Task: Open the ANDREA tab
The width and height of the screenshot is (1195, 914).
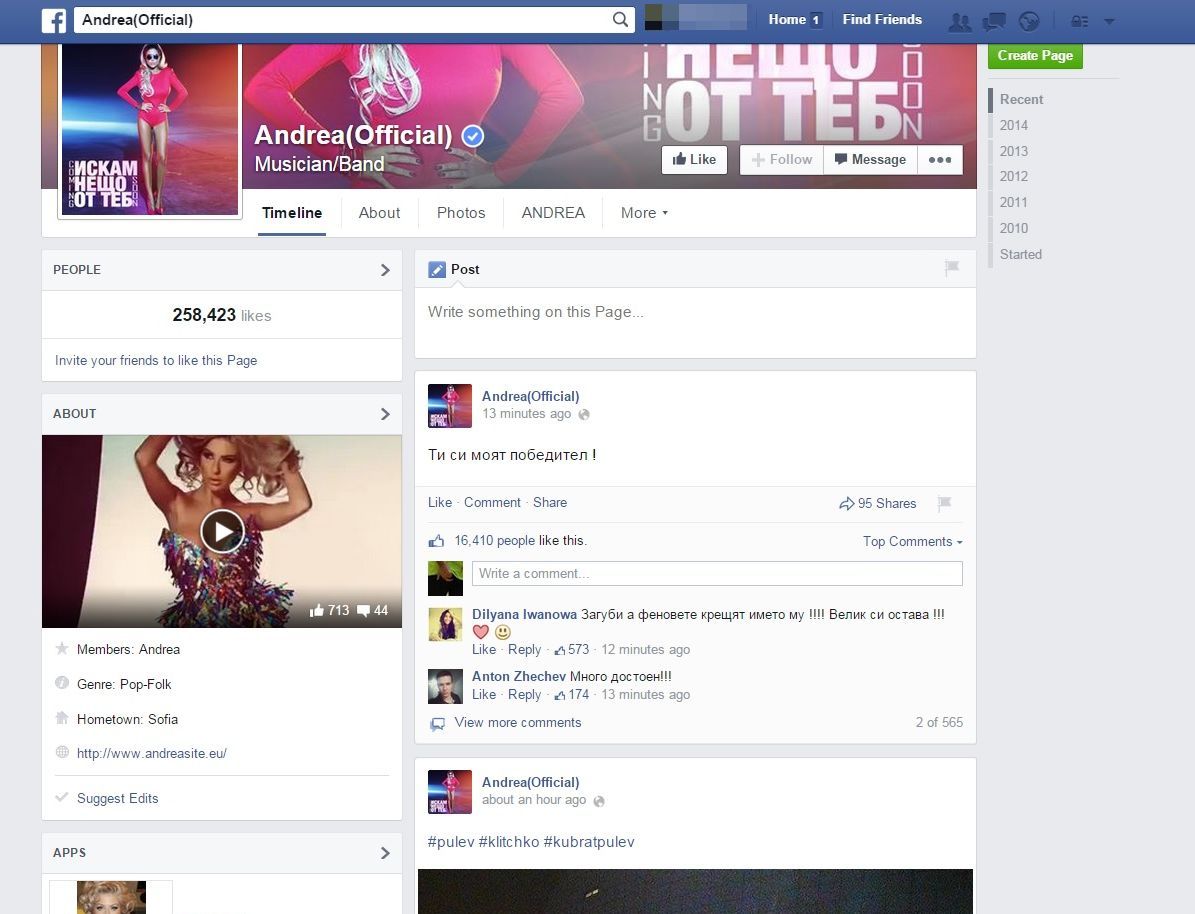Action: 553,213
